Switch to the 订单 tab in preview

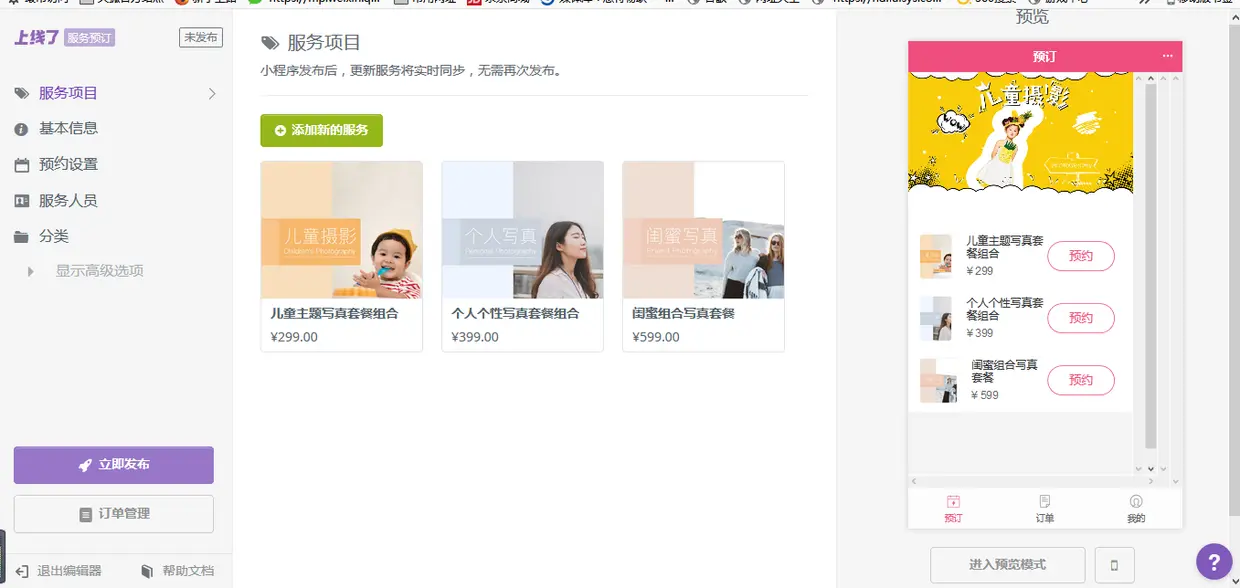(1044, 506)
